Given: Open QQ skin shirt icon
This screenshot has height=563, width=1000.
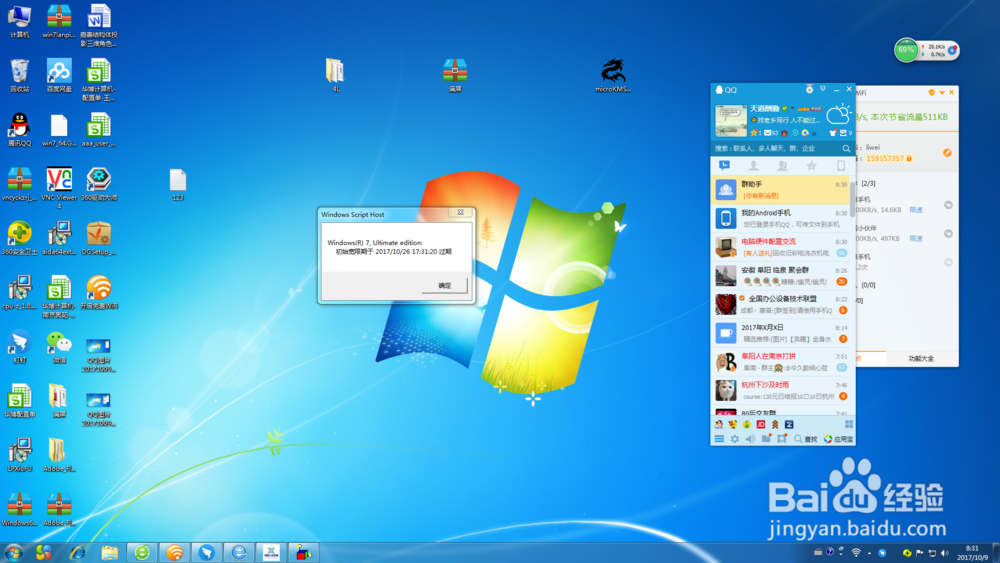Looking at the screenshot, I should [x=832, y=133].
